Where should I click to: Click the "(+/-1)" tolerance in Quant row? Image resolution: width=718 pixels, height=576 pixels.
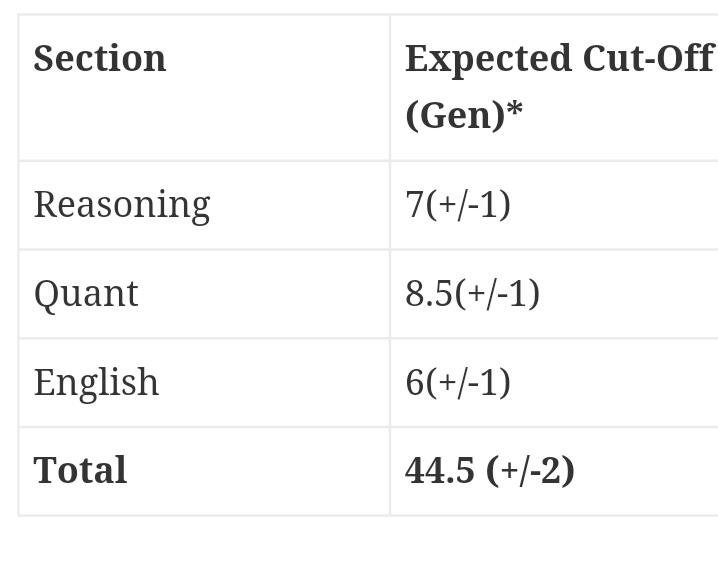(x=497, y=293)
